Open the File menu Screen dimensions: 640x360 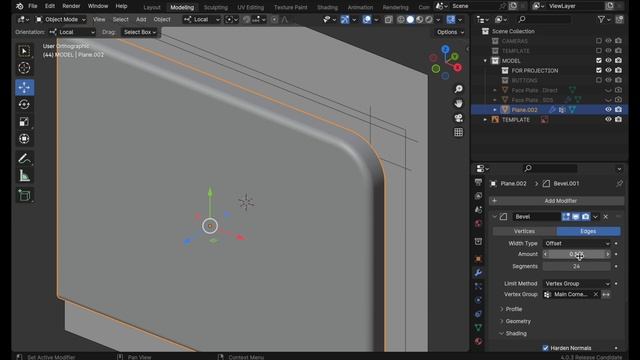pos(33,6)
